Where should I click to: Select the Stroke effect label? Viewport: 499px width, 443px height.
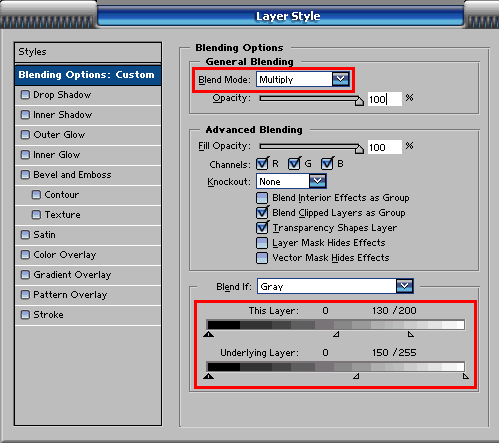(48, 315)
